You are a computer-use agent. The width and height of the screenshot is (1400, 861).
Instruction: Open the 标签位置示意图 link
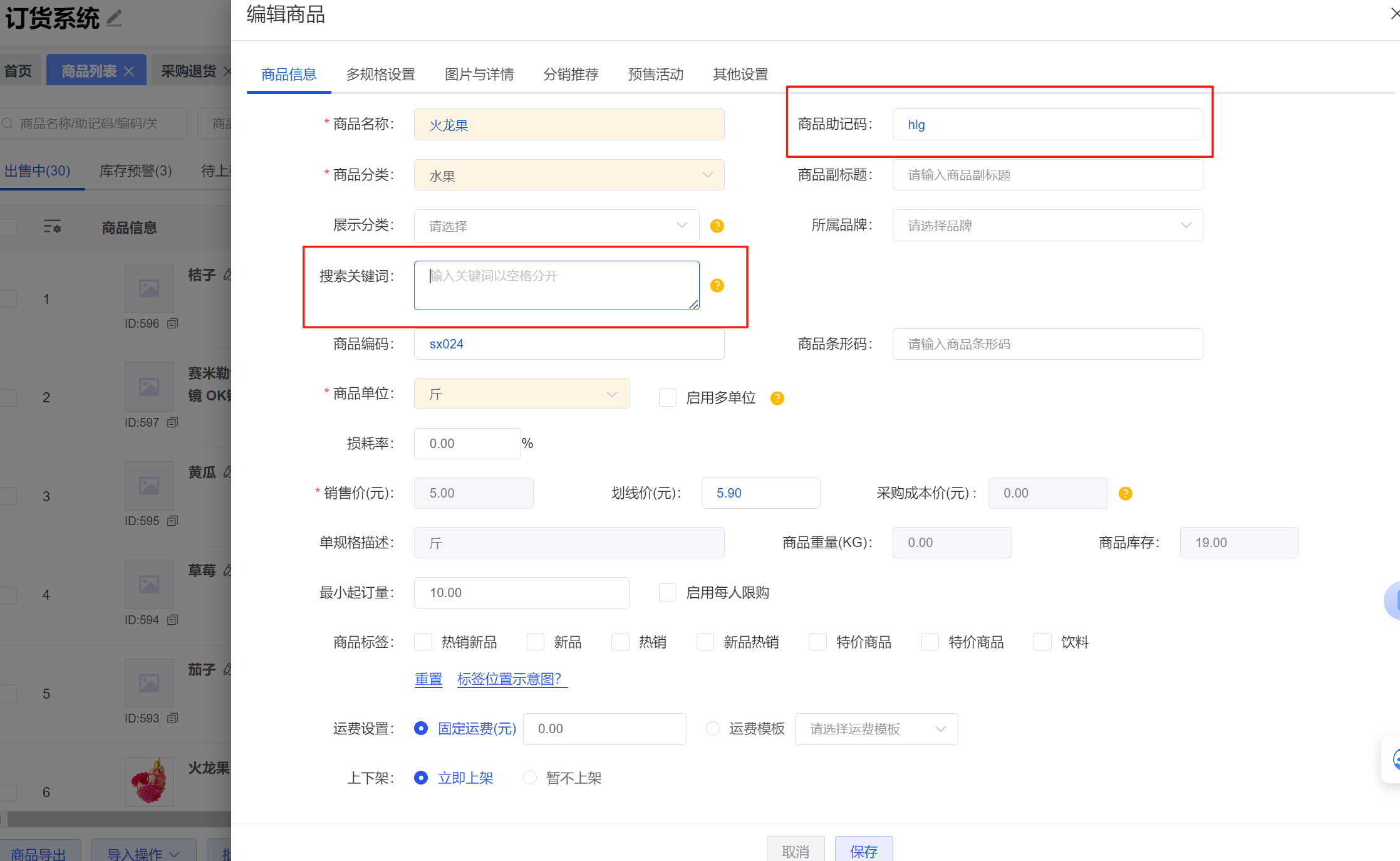click(512, 679)
